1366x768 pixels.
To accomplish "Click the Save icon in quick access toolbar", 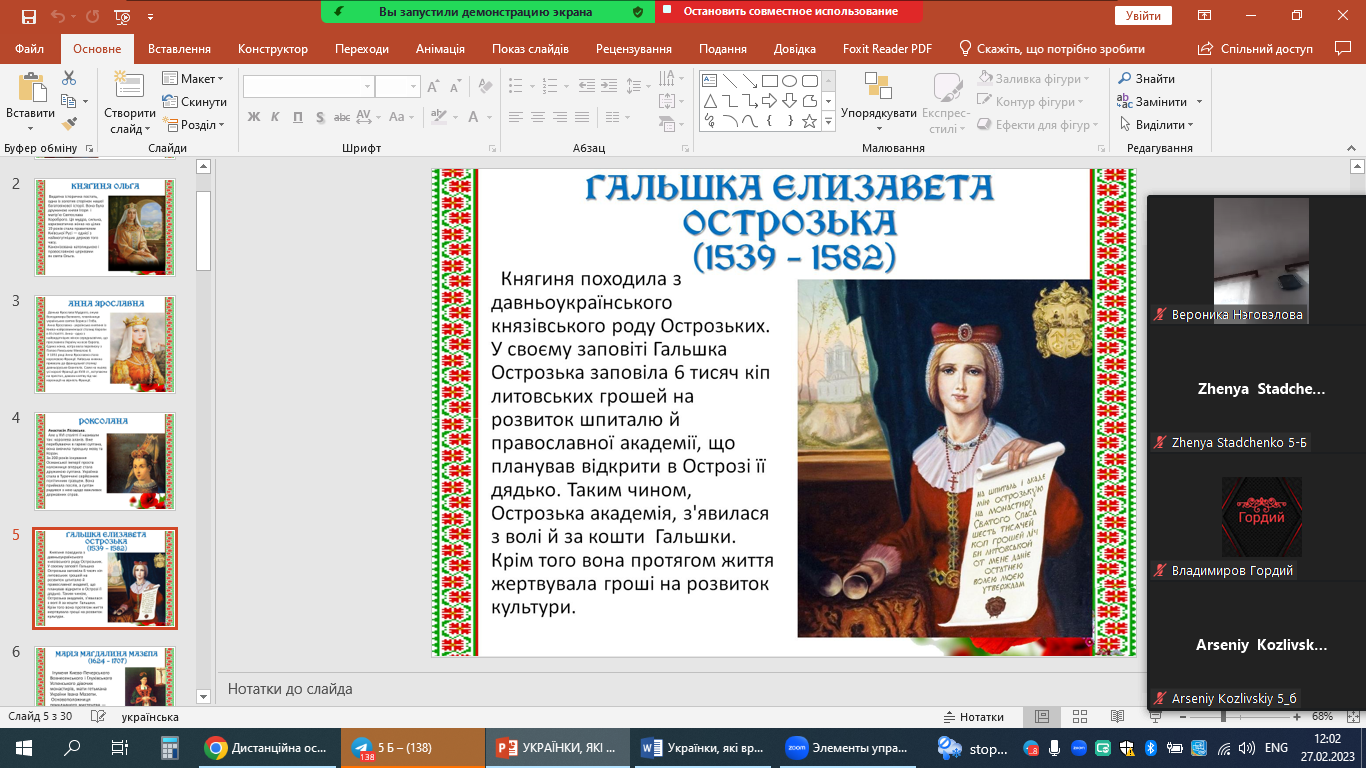I will 28,16.
